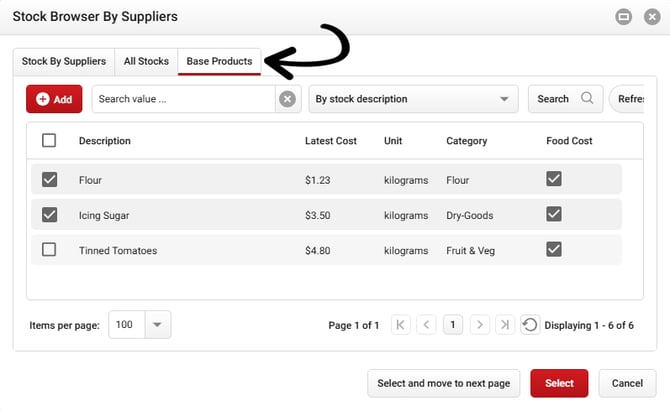The image size is (670, 411).
Task: Click the magnifier icon in the Search button
Action: (587, 98)
